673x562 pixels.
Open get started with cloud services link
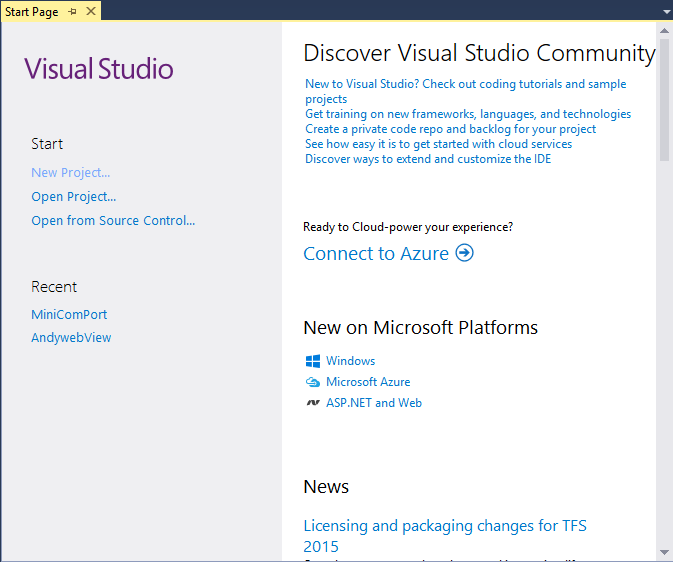coord(439,144)
